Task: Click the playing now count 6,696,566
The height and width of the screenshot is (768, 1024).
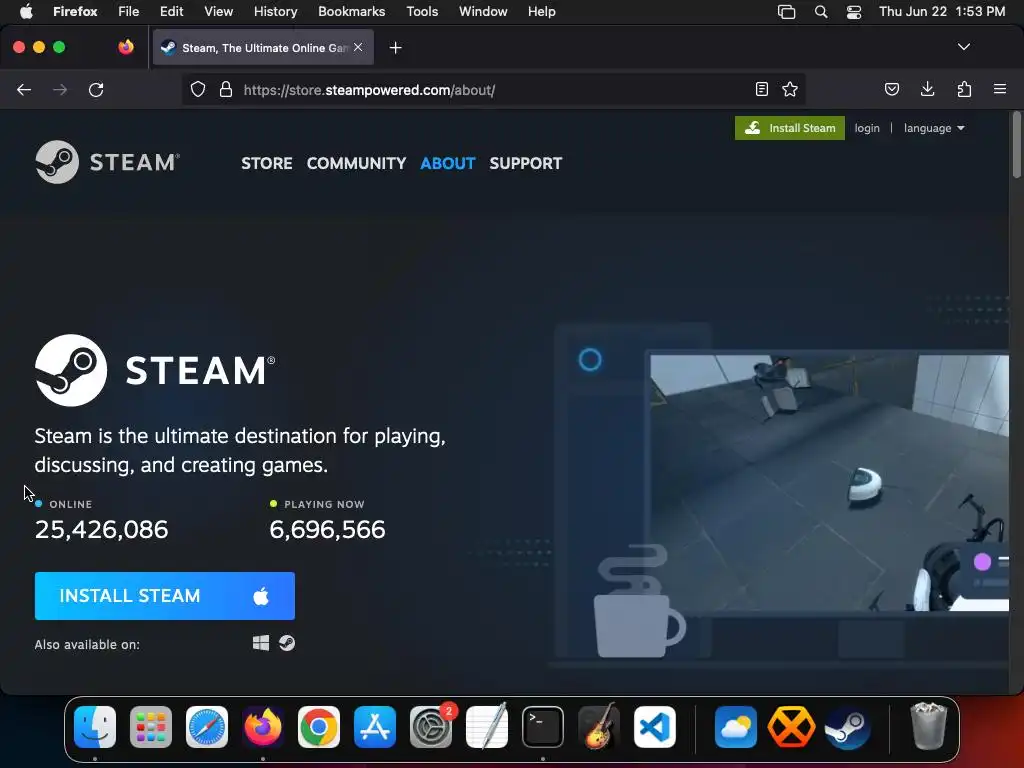Action: (x=327, y=529)
